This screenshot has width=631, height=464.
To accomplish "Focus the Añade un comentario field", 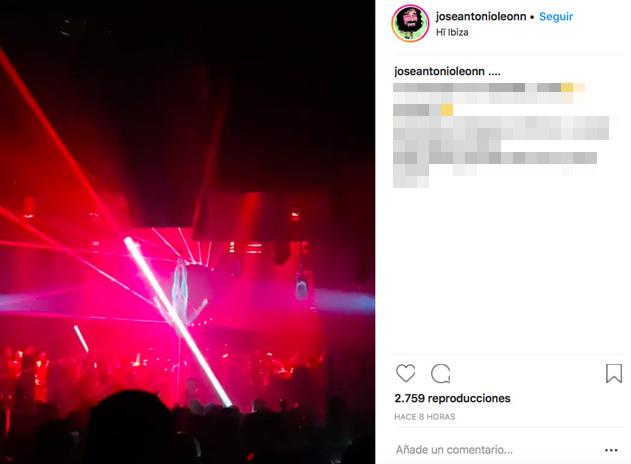I will 454,450.
